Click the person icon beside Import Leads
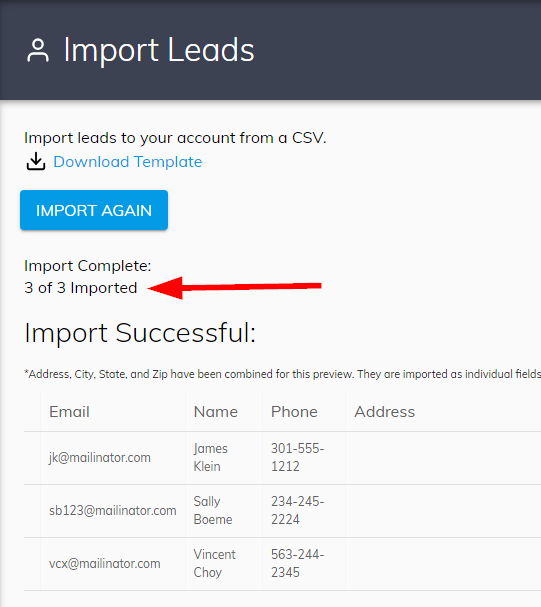Image resolution: width=541 pixels, height=607 pixels. pos(38,50)
